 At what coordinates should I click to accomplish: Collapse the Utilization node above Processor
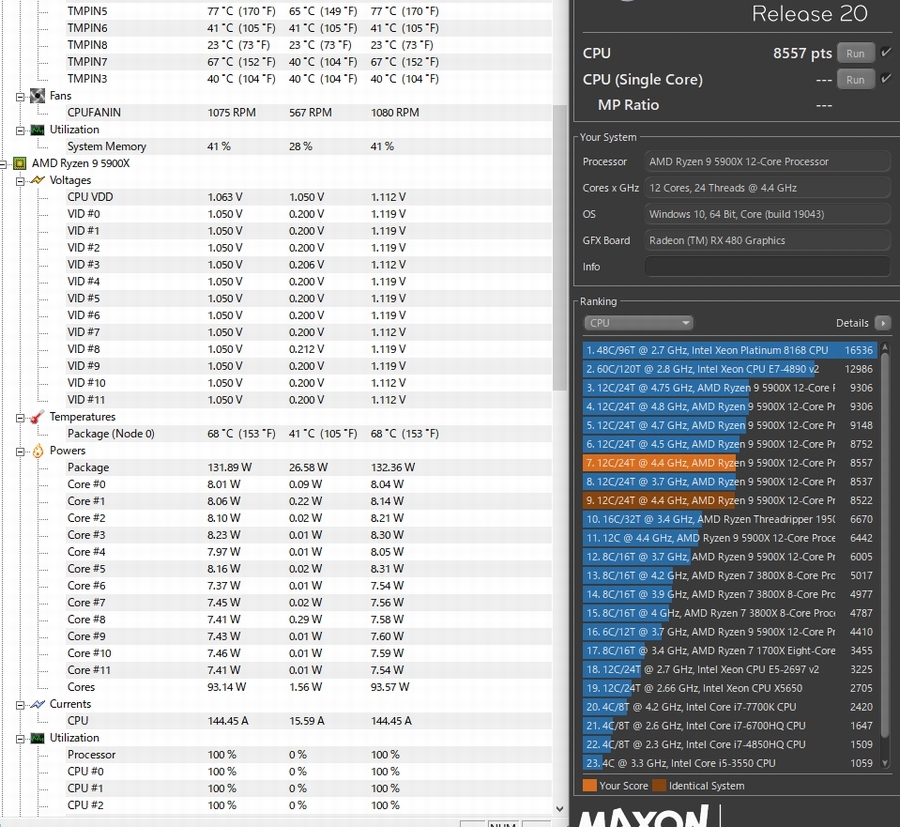pyautogui.click(x=20, y=739)
